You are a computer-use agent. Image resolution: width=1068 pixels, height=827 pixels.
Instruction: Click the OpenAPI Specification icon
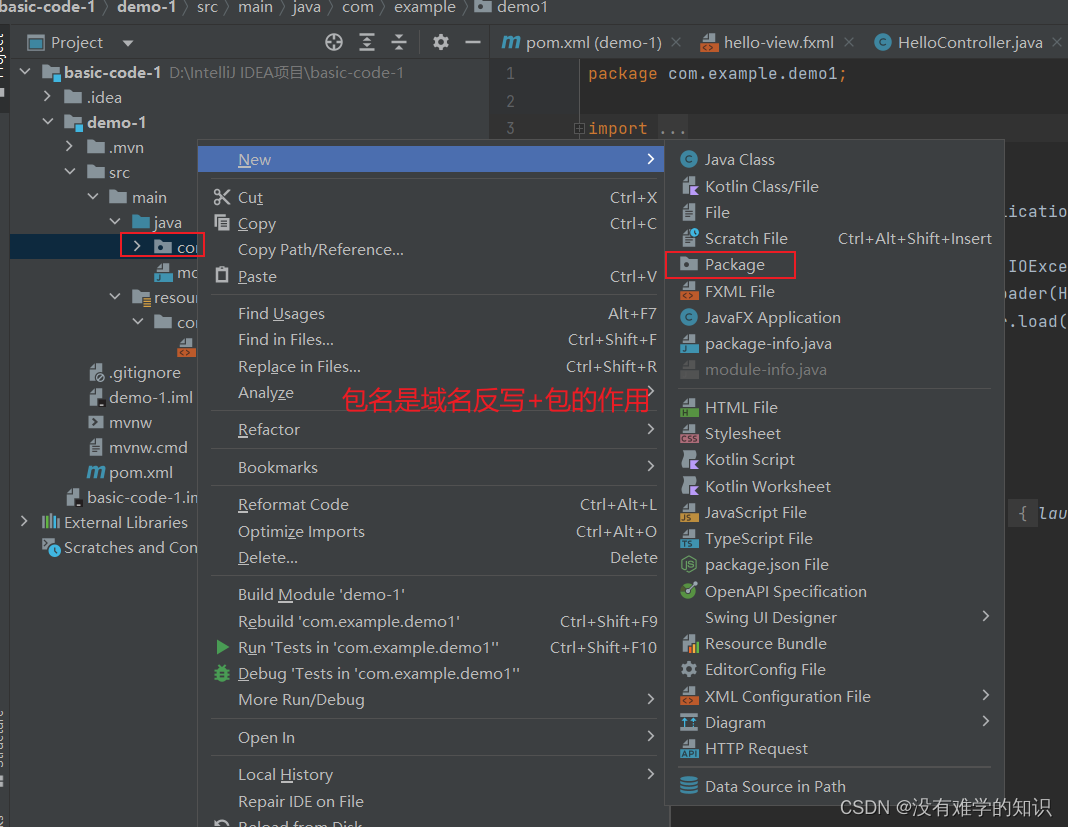689,591
